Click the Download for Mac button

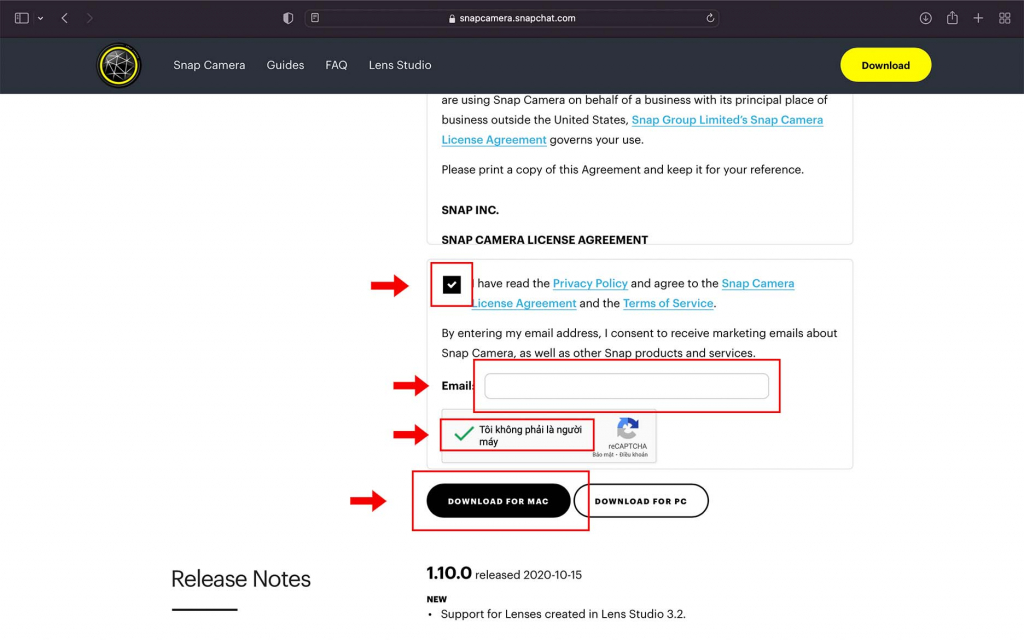pos(498,501)
